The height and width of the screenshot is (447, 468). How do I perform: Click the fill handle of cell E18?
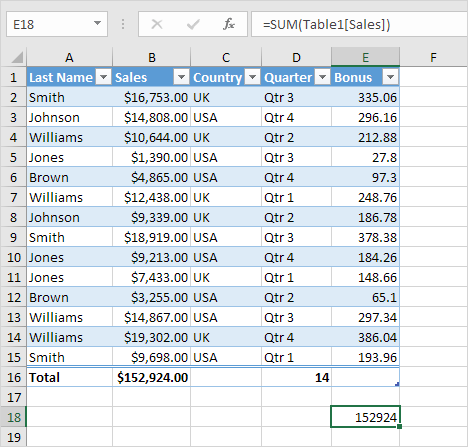coord(399,426)
